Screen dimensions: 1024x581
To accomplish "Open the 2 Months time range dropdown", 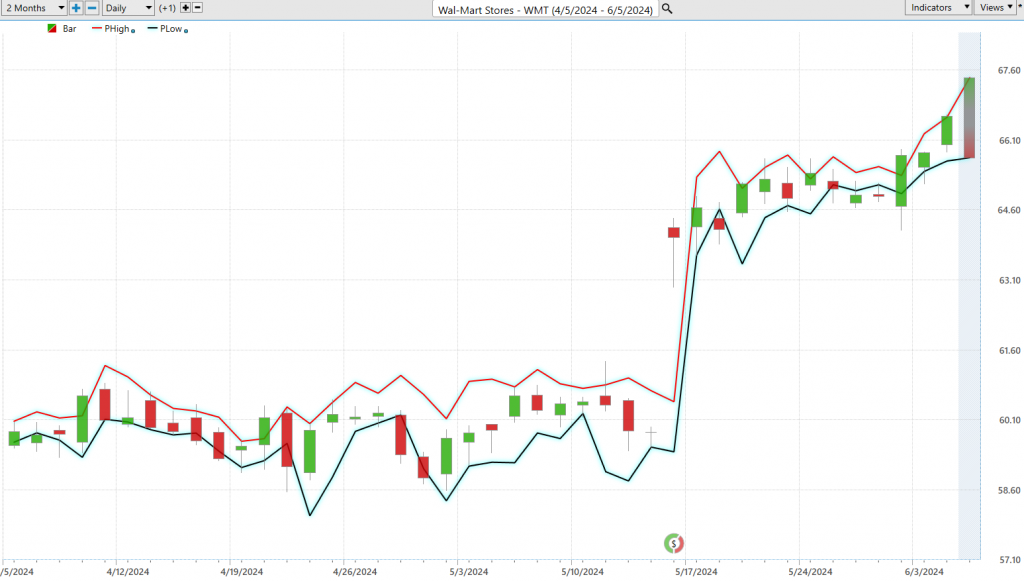I will [34, 8].
